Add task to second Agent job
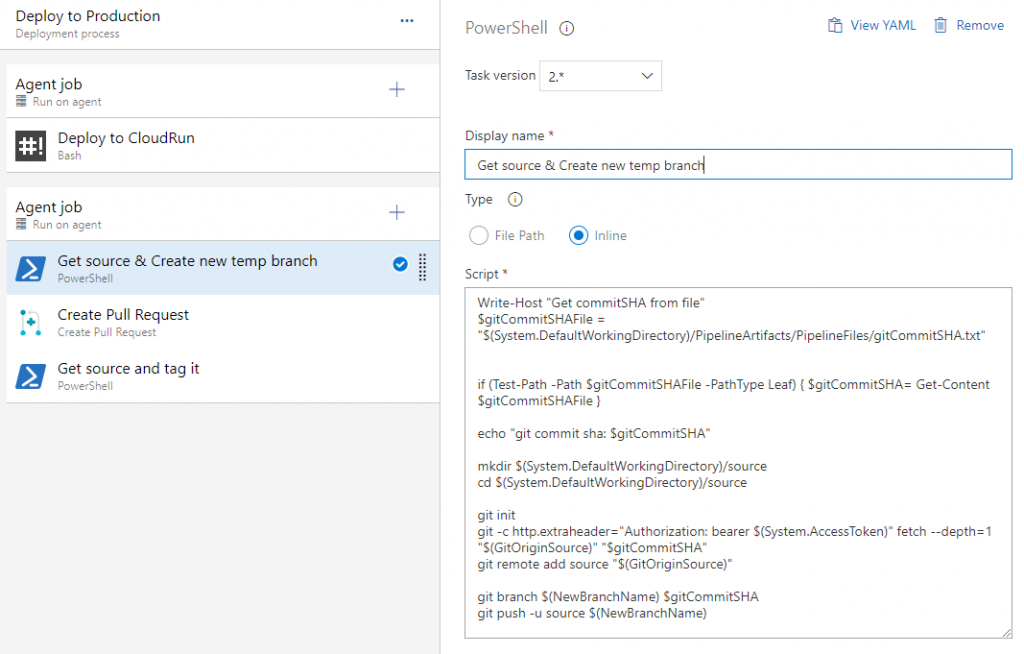Viewport: 1024px width, 654px height. click(x=397, y=212)
